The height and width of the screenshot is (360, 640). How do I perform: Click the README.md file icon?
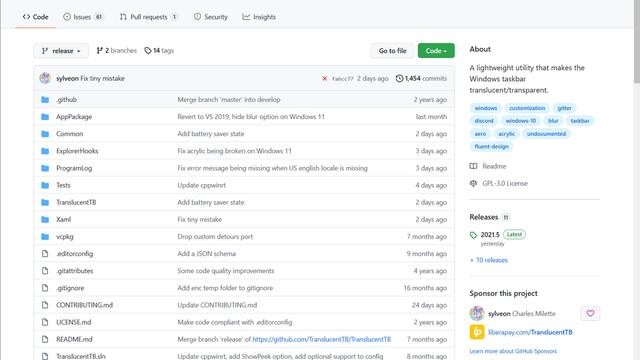tap(45, 340)
